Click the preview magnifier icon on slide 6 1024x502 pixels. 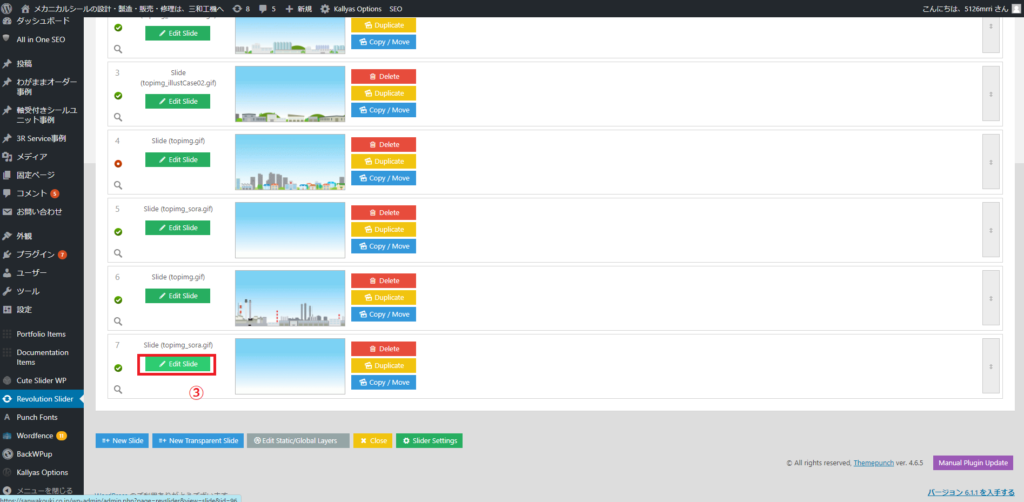pyautogui.click(x=118, y=321)
